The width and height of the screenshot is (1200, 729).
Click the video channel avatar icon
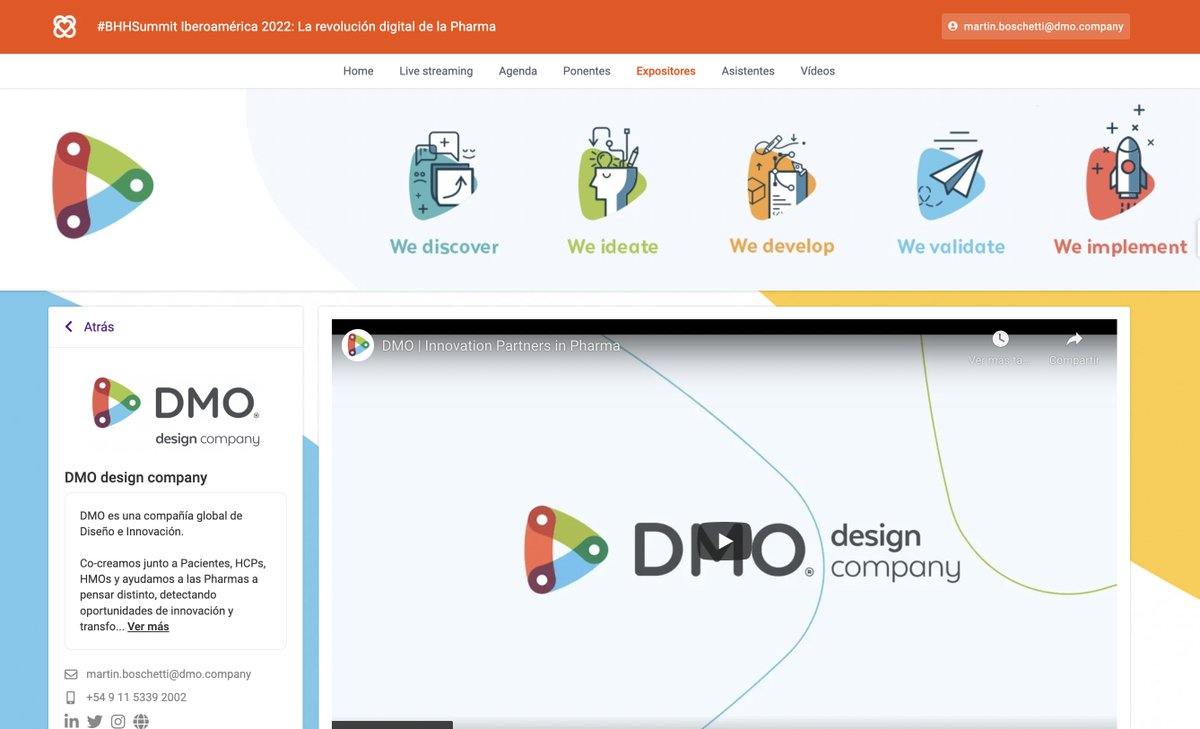coord(357,345)
